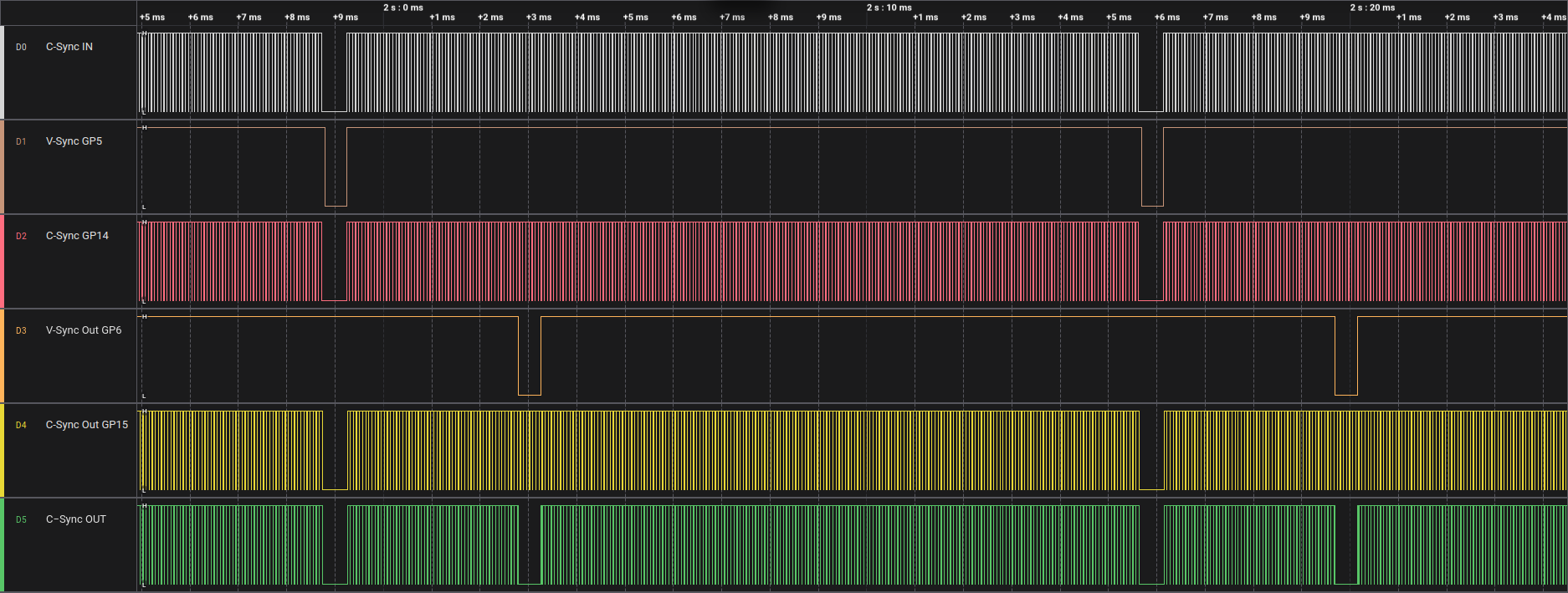This screenshot has height=593, width=1568.
Task: Select the green C−Sync OUT channel name
Action: [75, 519]
